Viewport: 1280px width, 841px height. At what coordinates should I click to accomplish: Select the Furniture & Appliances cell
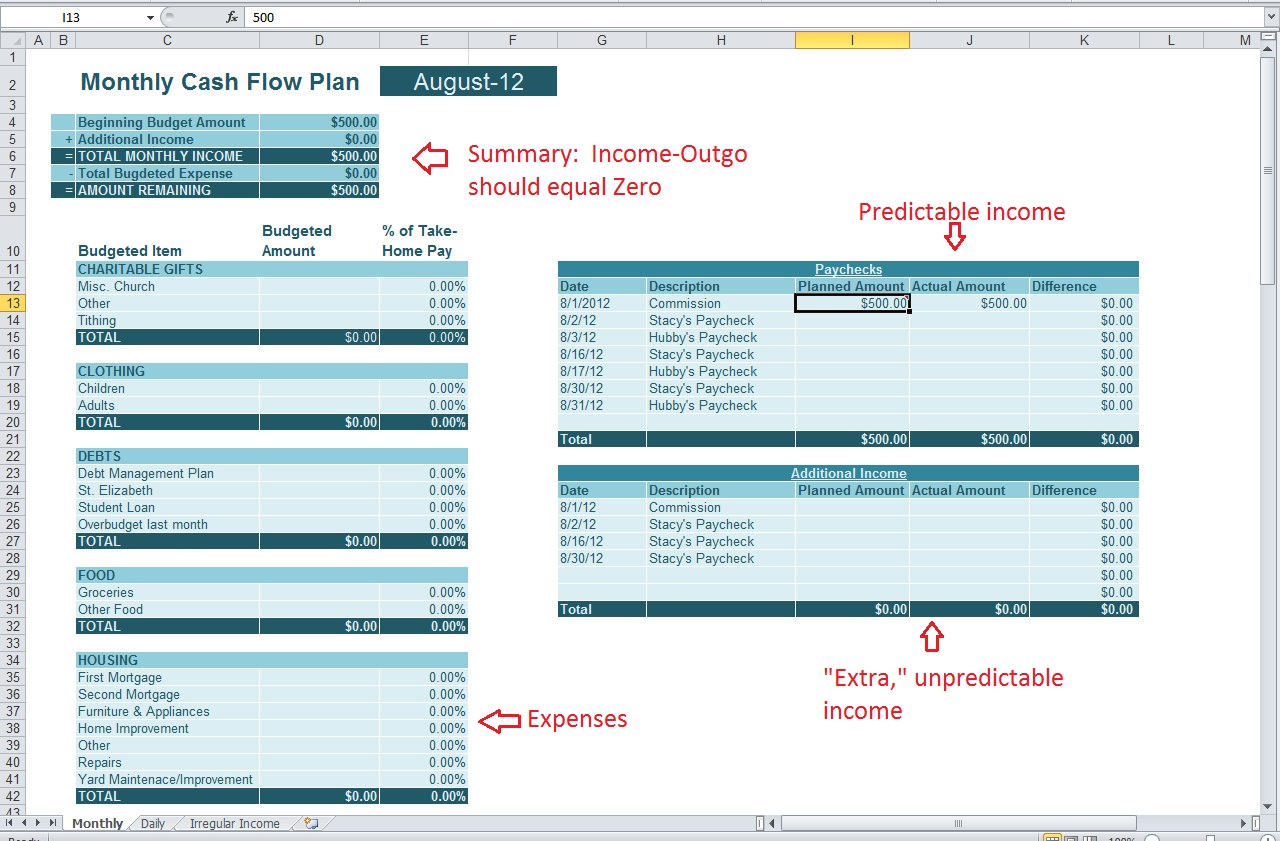click(x=167, y=711)
